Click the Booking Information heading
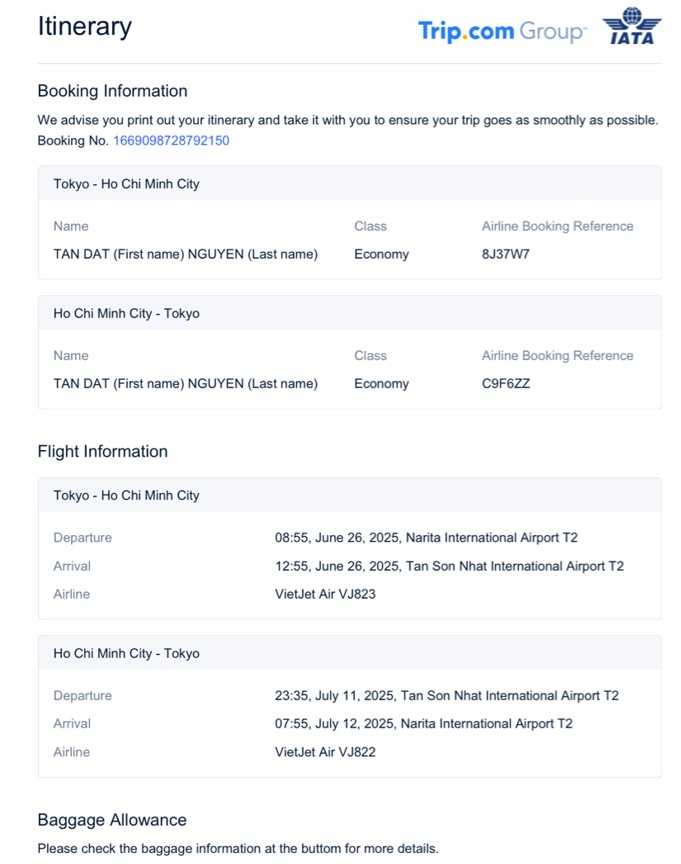 [112, 91]
